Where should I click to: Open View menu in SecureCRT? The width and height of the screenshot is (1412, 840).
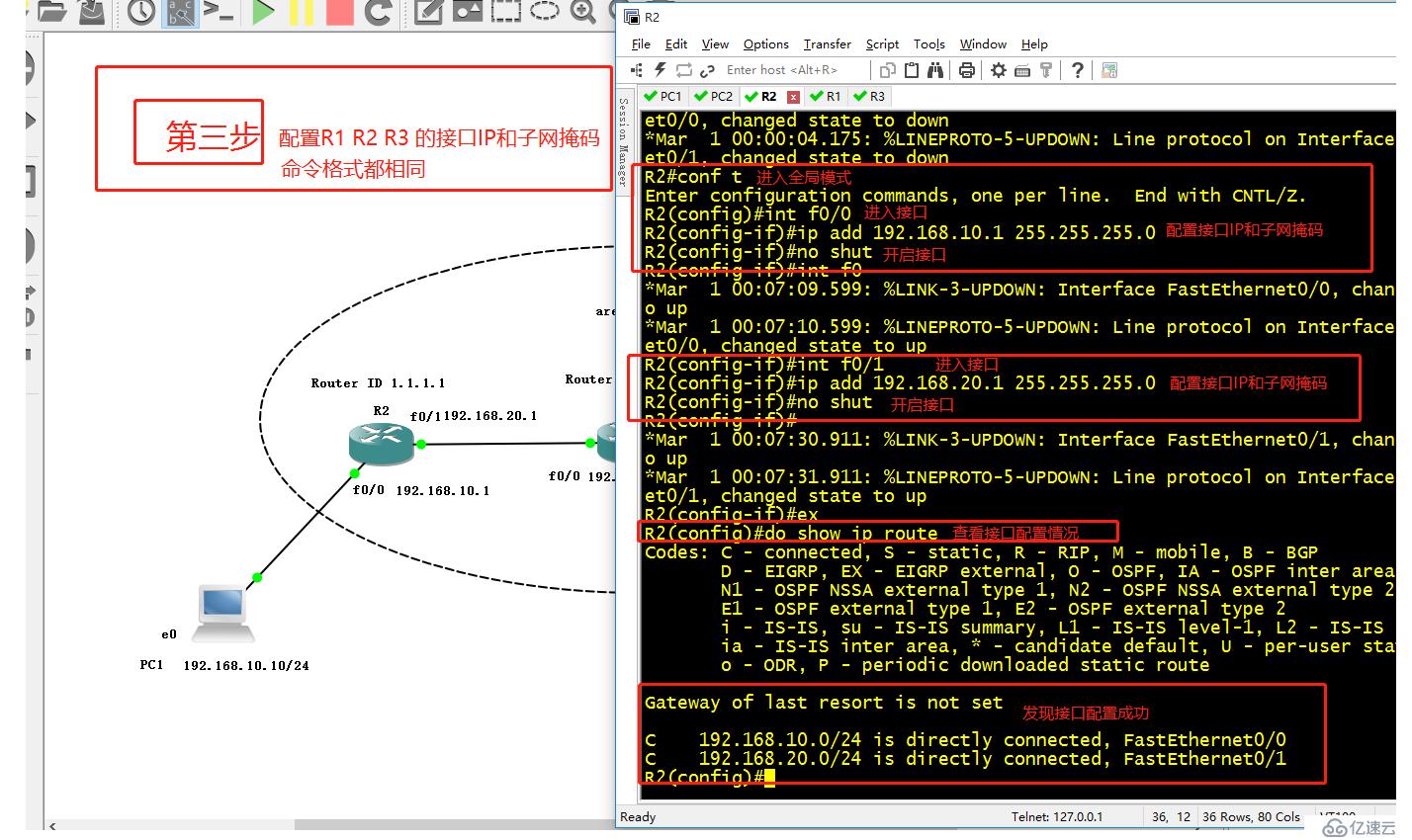(x=715, y=44)
